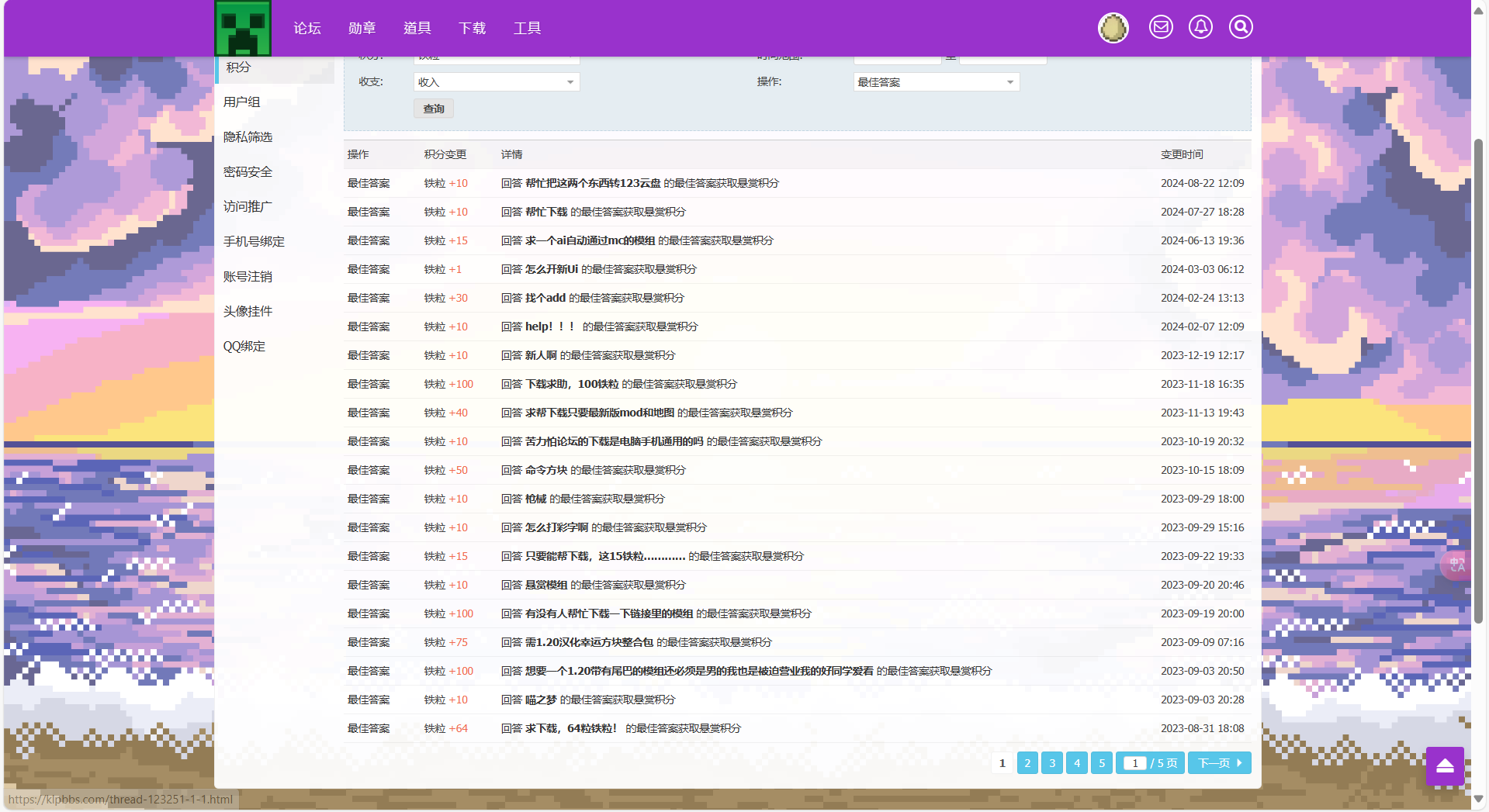Go to the 下一页 next page
Screen dimensions: 1489x812
click(x=1220, y=763)
